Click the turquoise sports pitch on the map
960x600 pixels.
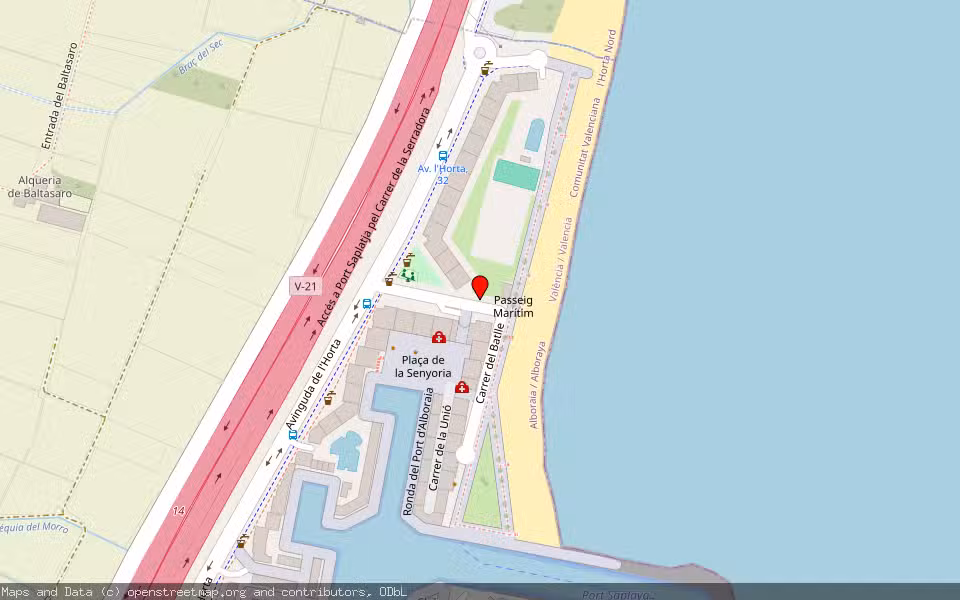(516, 174)
